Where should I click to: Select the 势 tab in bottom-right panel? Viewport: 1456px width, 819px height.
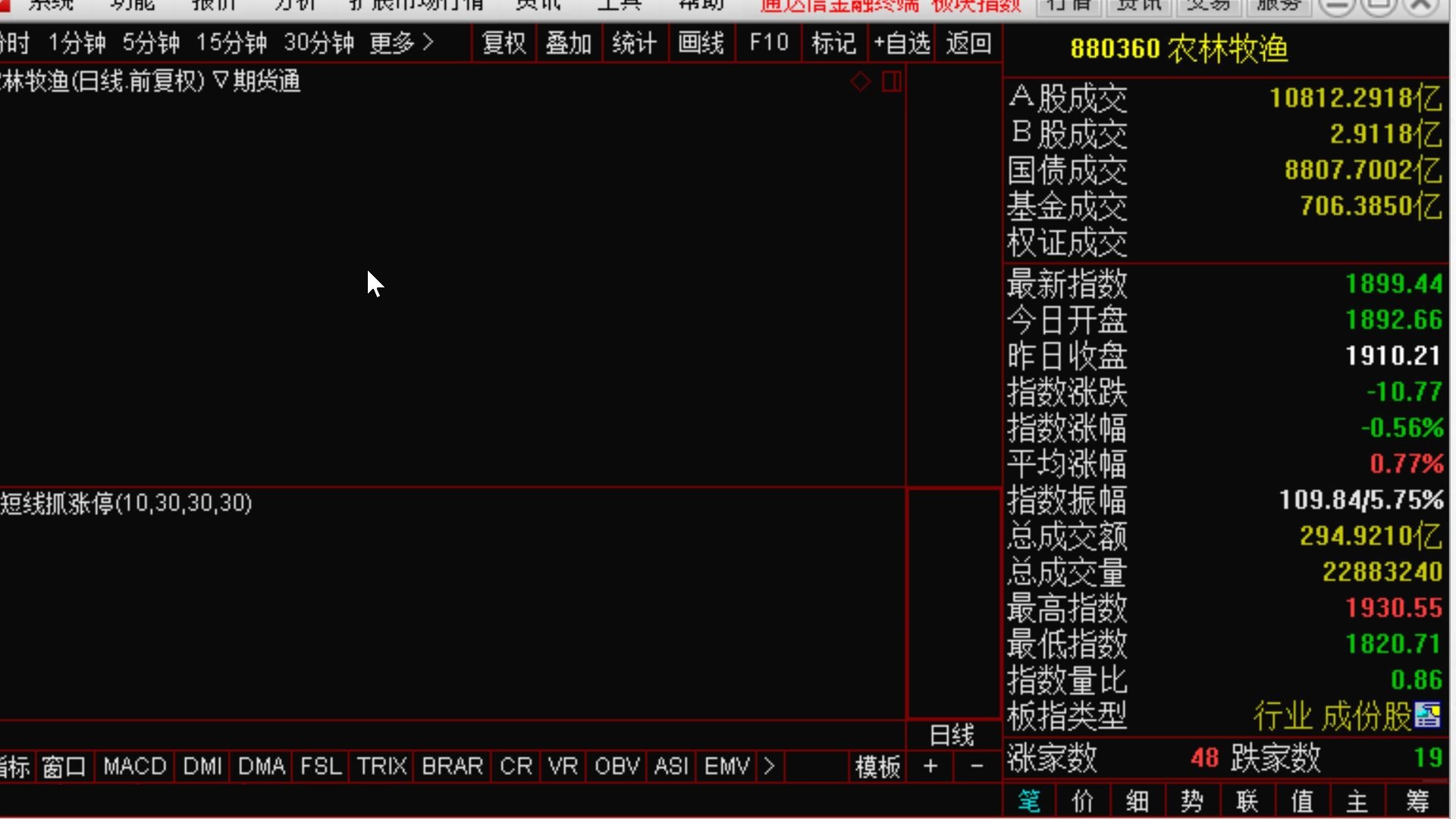(x=1192, y=801)
